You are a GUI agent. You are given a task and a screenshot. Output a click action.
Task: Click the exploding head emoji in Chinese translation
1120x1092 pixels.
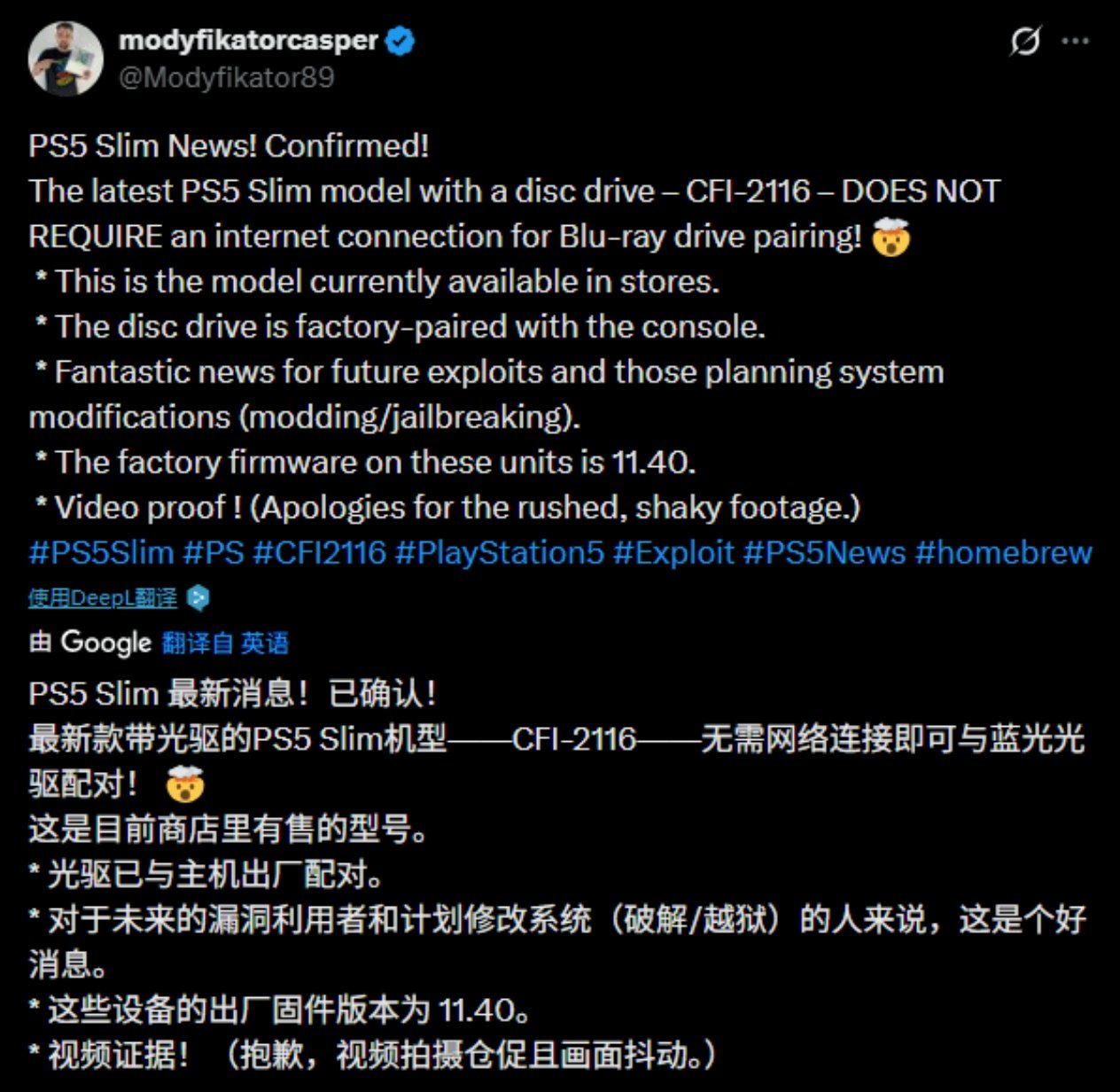(184, 784)
